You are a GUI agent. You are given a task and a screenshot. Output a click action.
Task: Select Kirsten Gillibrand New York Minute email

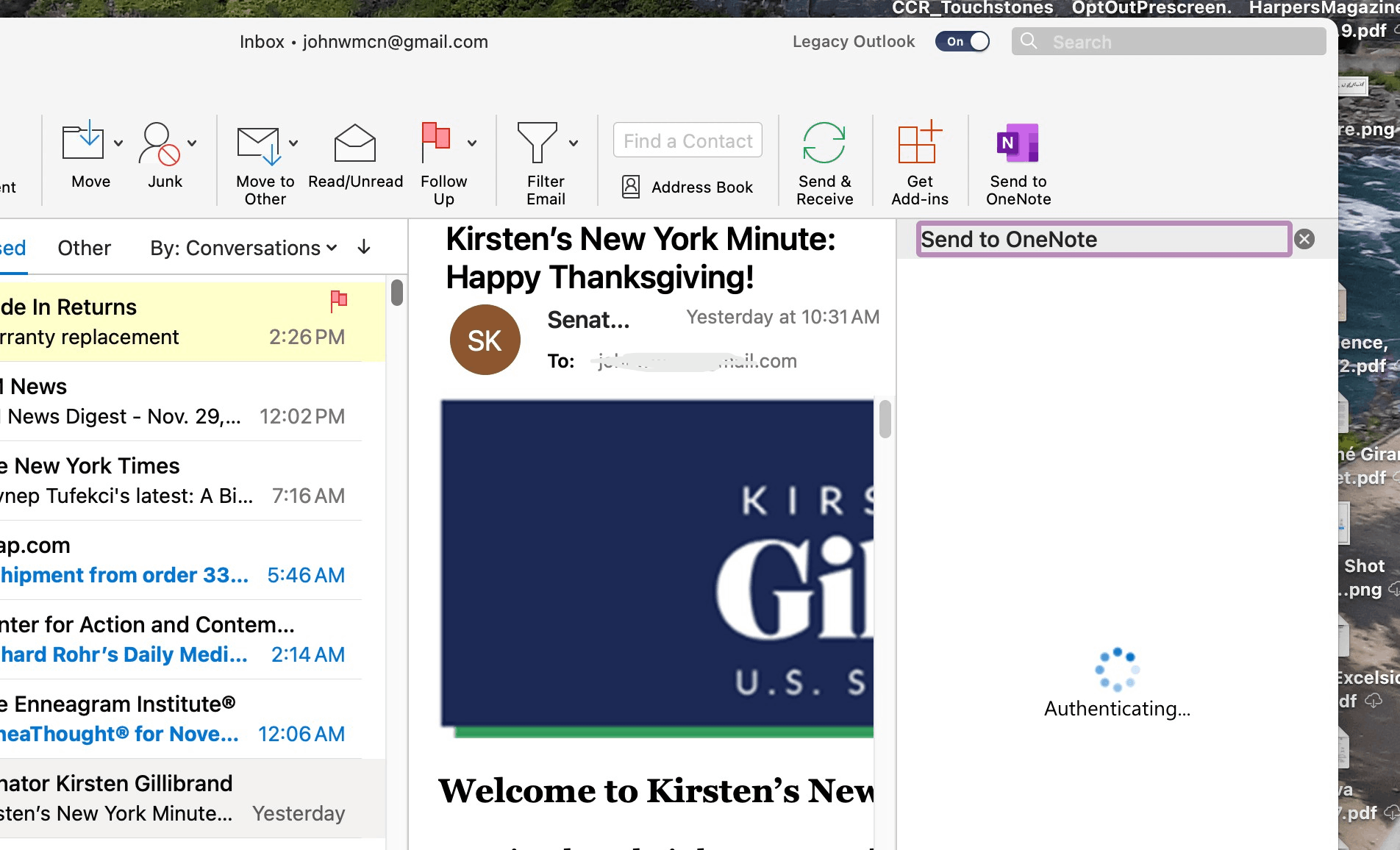tap(191, 799)
